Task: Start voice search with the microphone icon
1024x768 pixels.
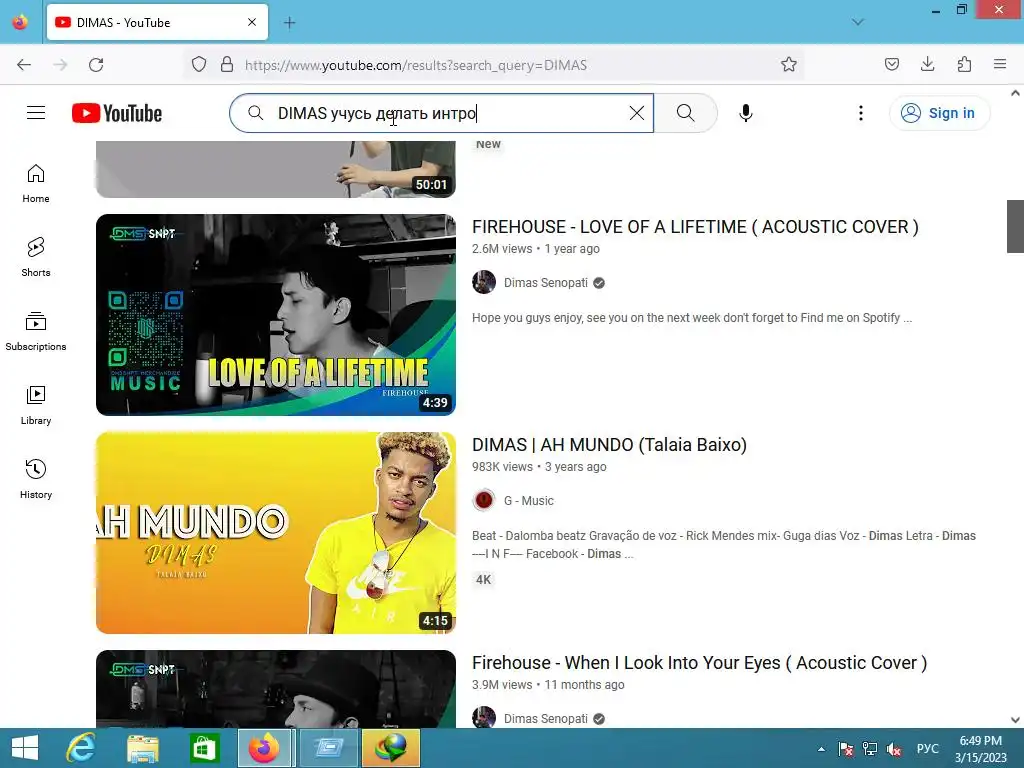Action: point(746,113)
